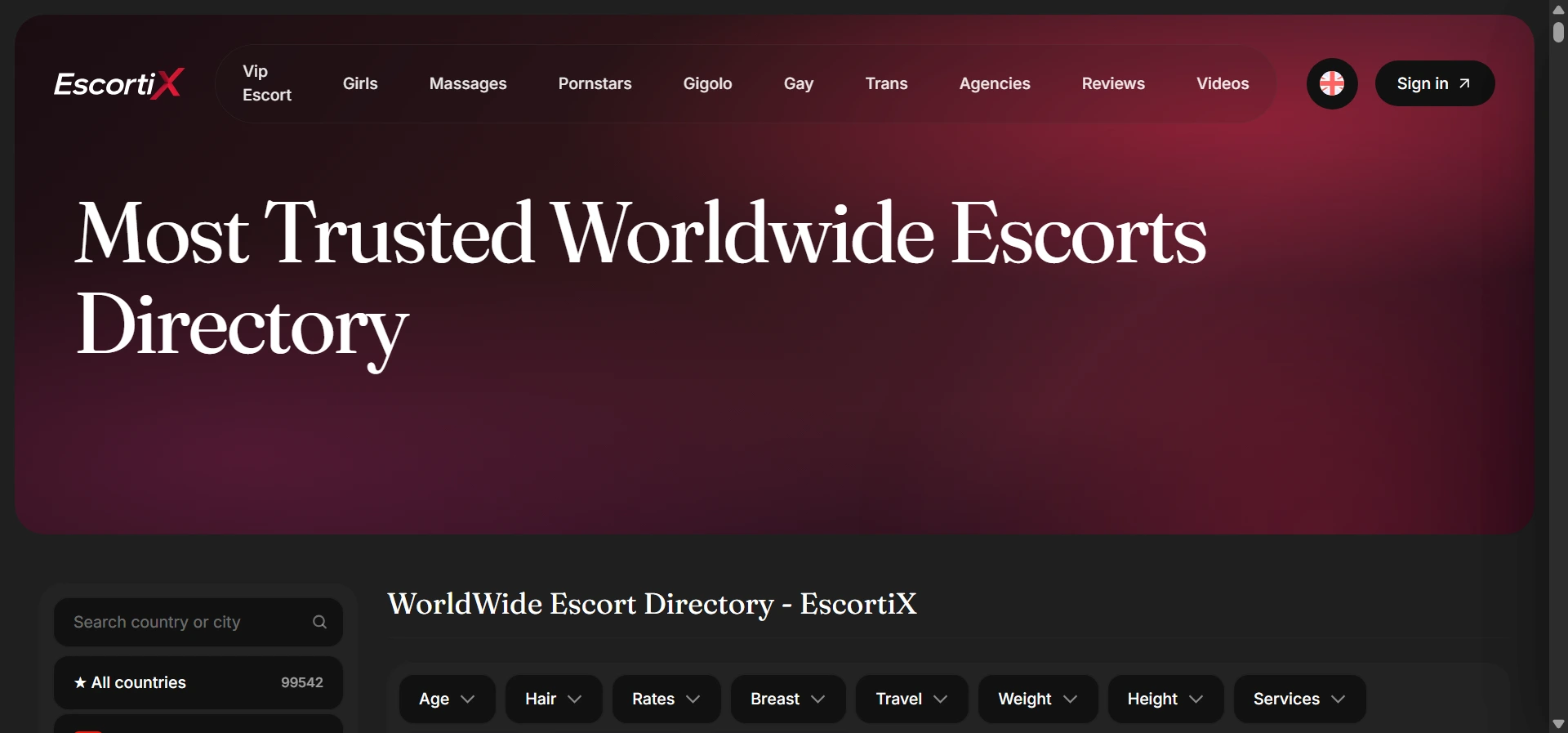
Task: Open the Girls menu item
Action: 360,83
